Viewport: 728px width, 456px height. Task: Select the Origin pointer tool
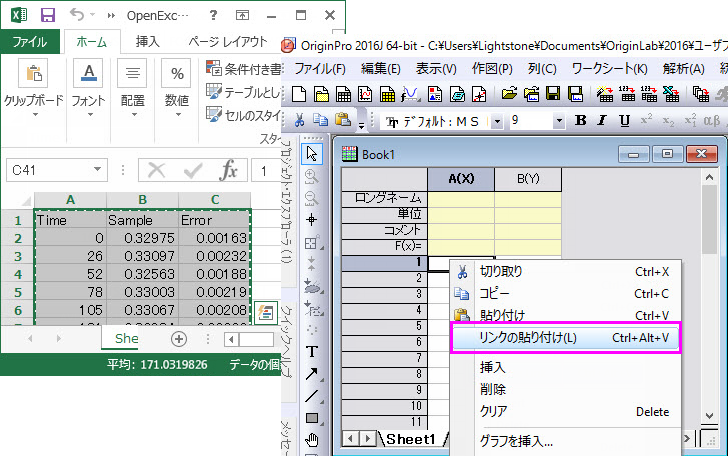[312, 154]
